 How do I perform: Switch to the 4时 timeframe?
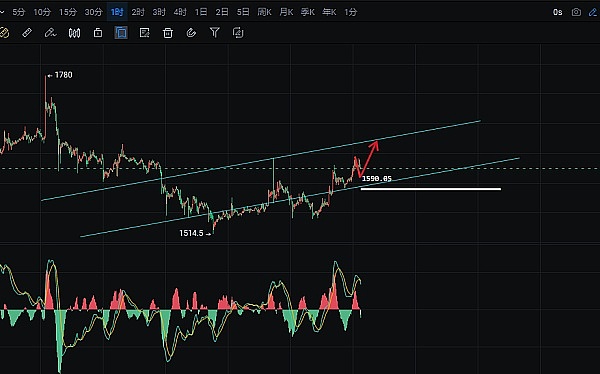(180, 12)
